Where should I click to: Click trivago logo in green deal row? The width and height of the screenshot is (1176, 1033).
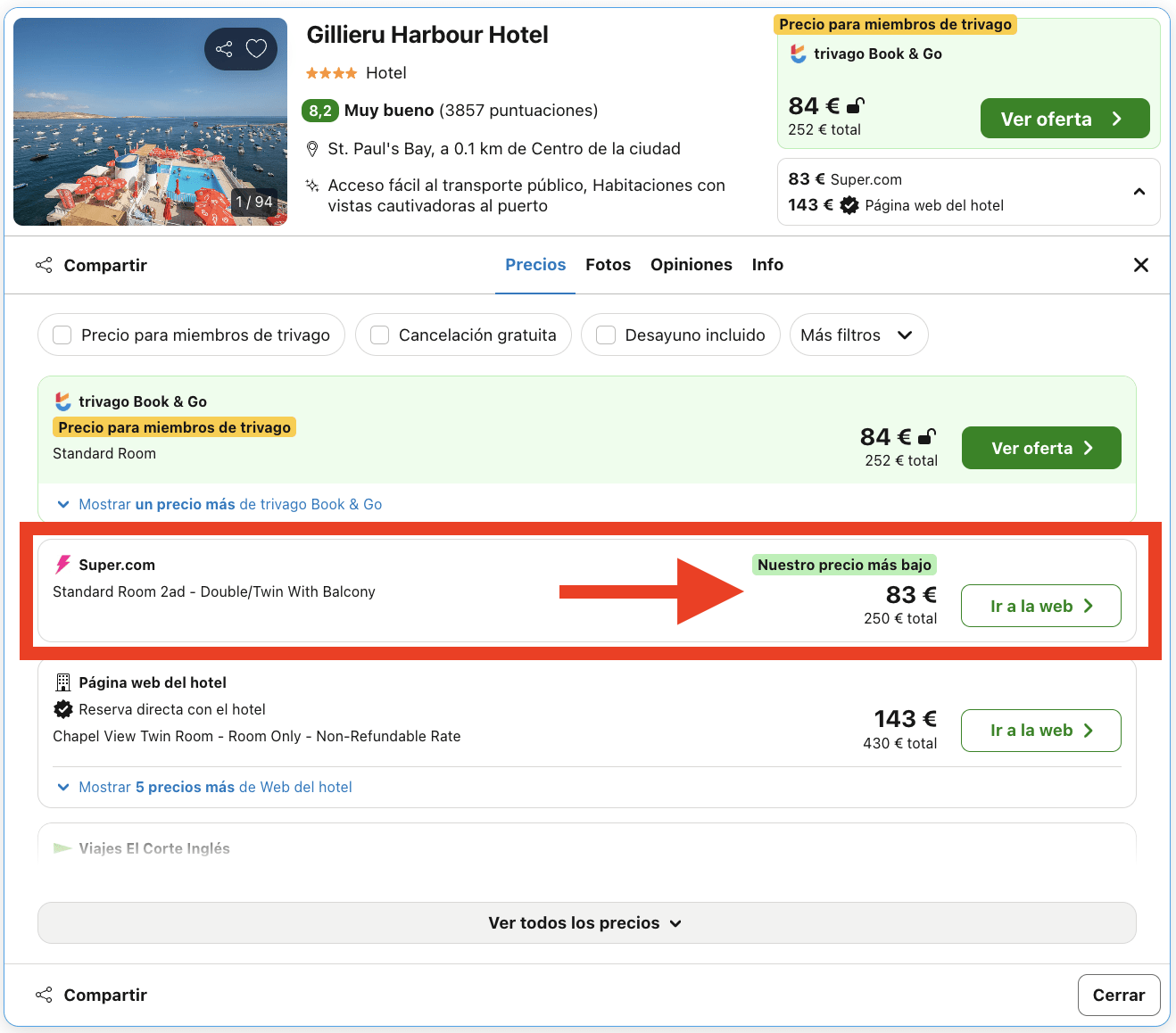[62, 401]
